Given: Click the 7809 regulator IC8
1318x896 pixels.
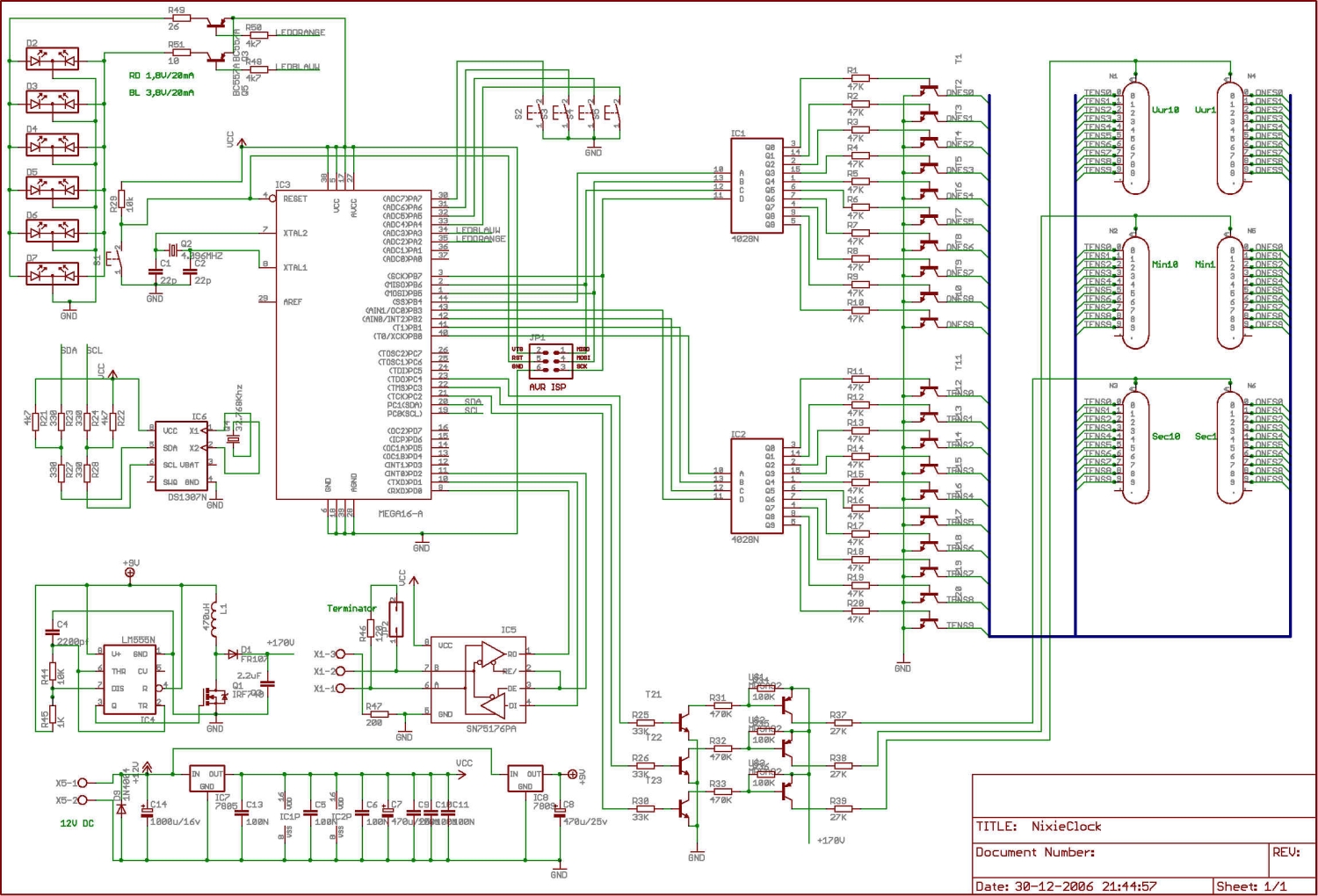Looking at the screenshot, I should point(525,778).
